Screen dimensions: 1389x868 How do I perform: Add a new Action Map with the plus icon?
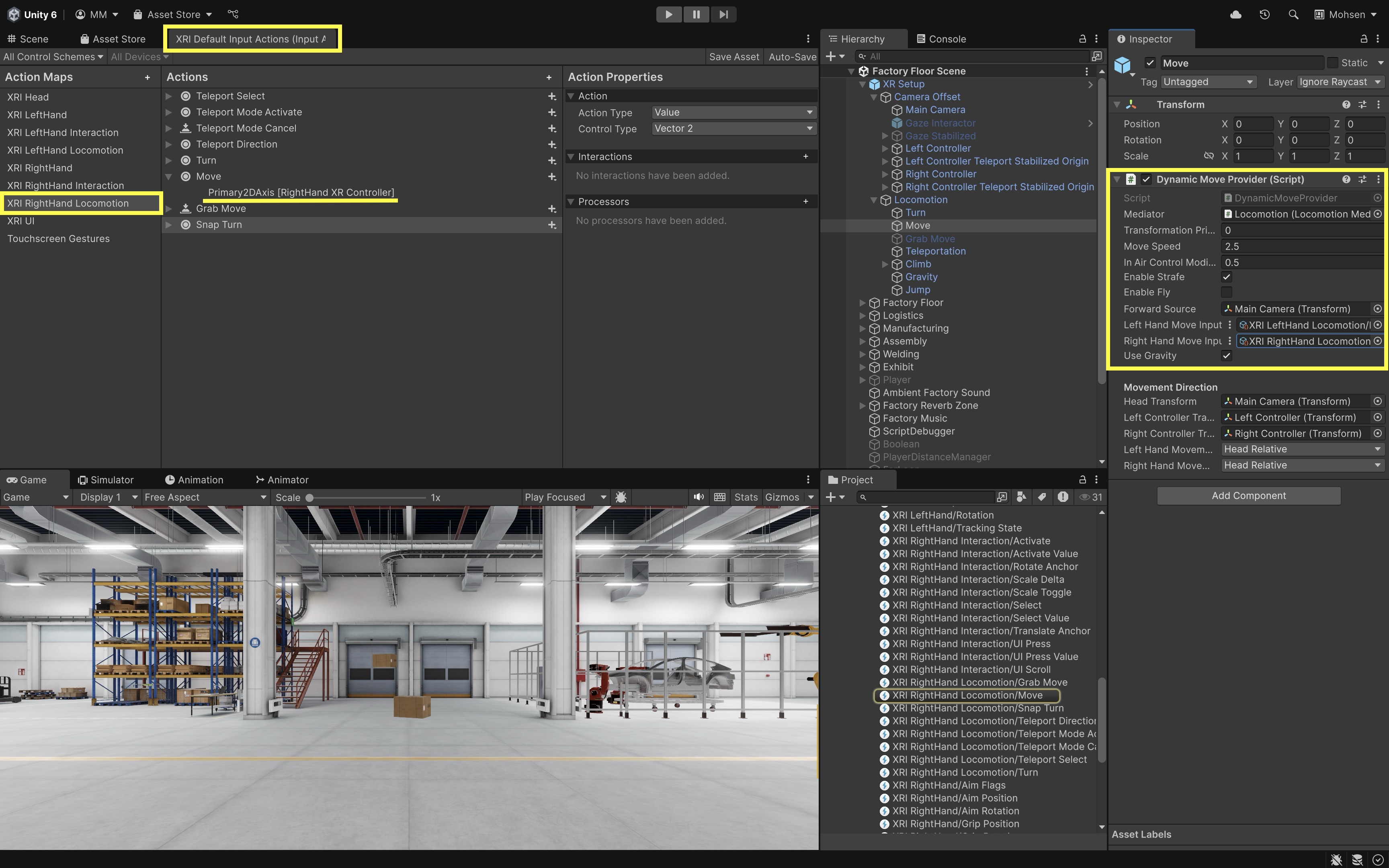tap(148, 78)
